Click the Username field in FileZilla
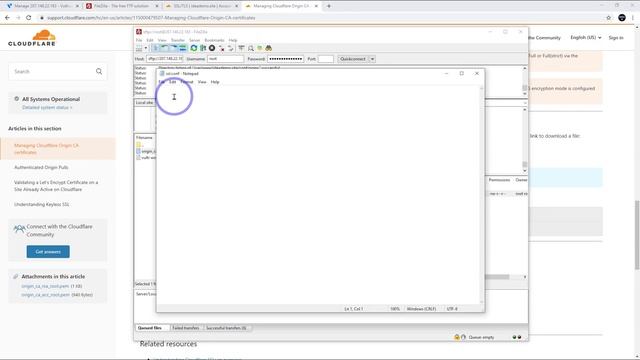 (x=225, y=59)
